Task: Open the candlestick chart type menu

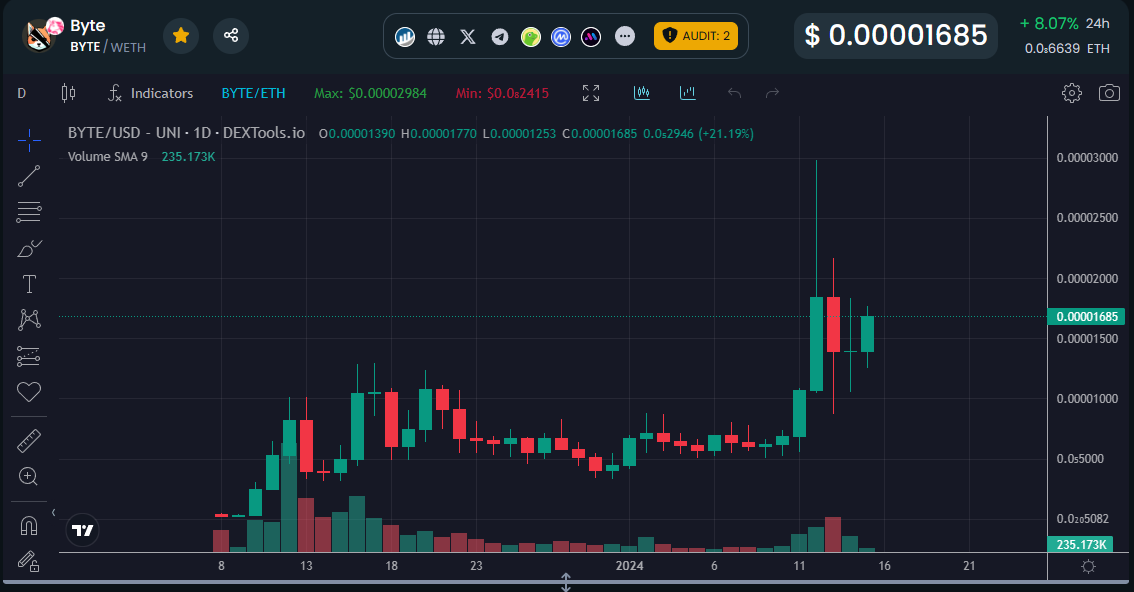Action: pos(69,93)
